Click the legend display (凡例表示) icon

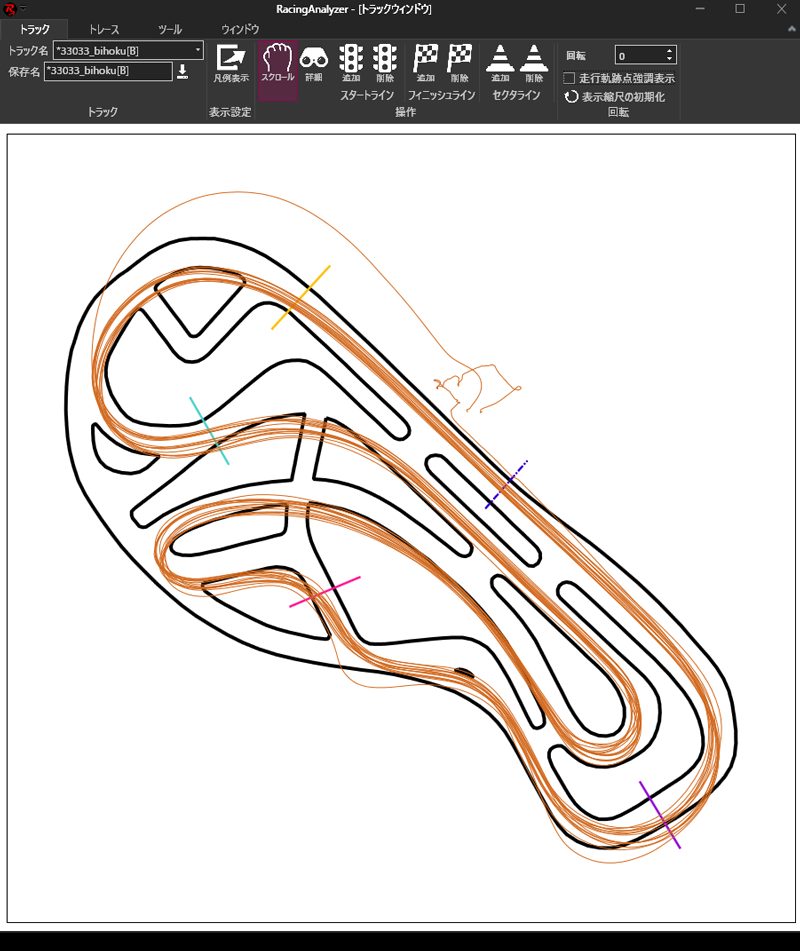coord(231,62)
